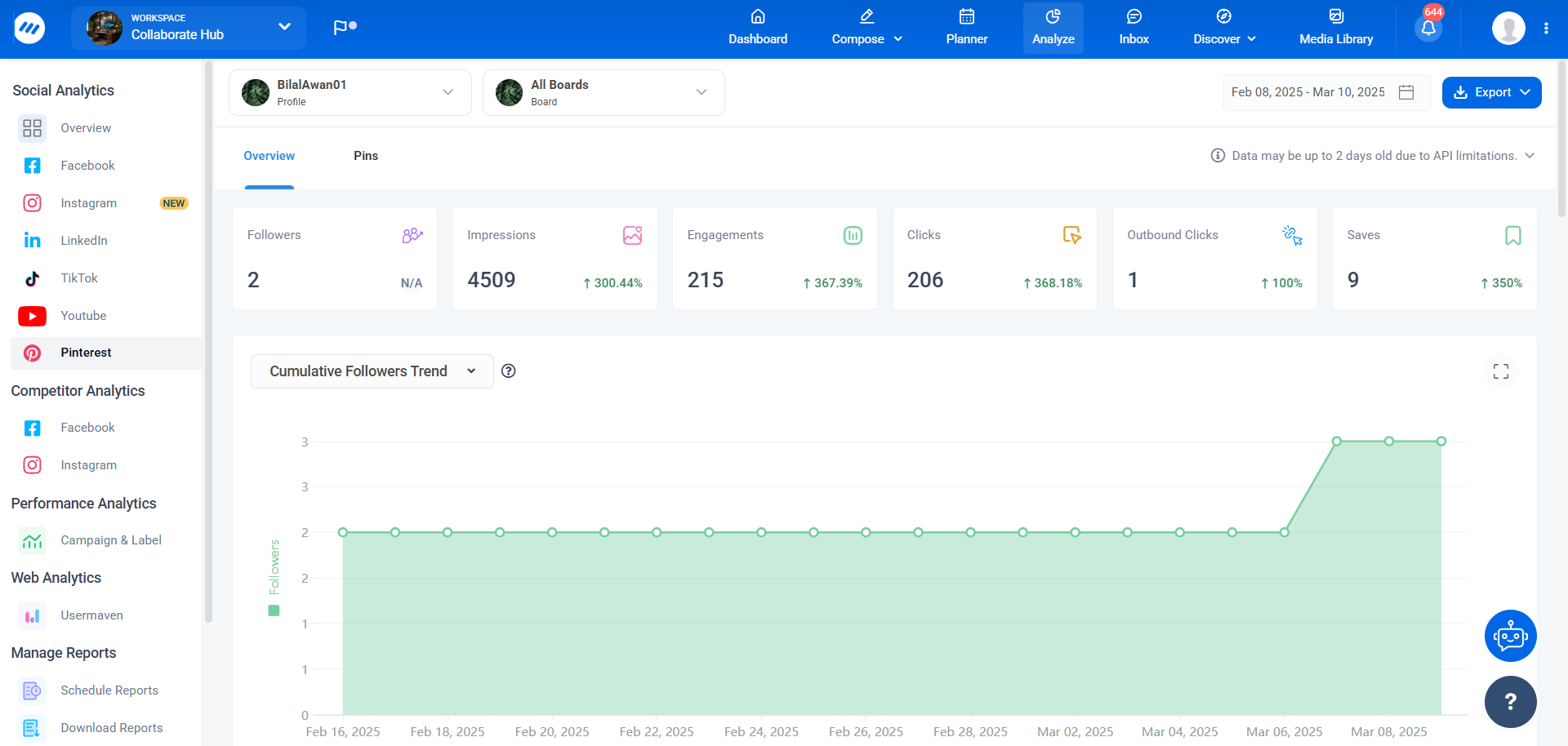Open the All Boards dropdown
1568x746 pixels.
pos(604,92)
